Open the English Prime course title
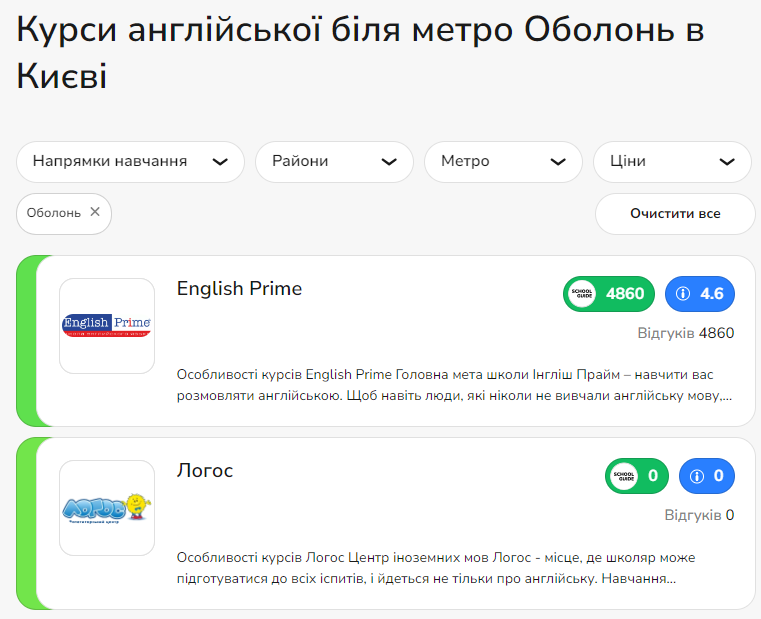Screen dimensions: 761x619 point(239,289)
